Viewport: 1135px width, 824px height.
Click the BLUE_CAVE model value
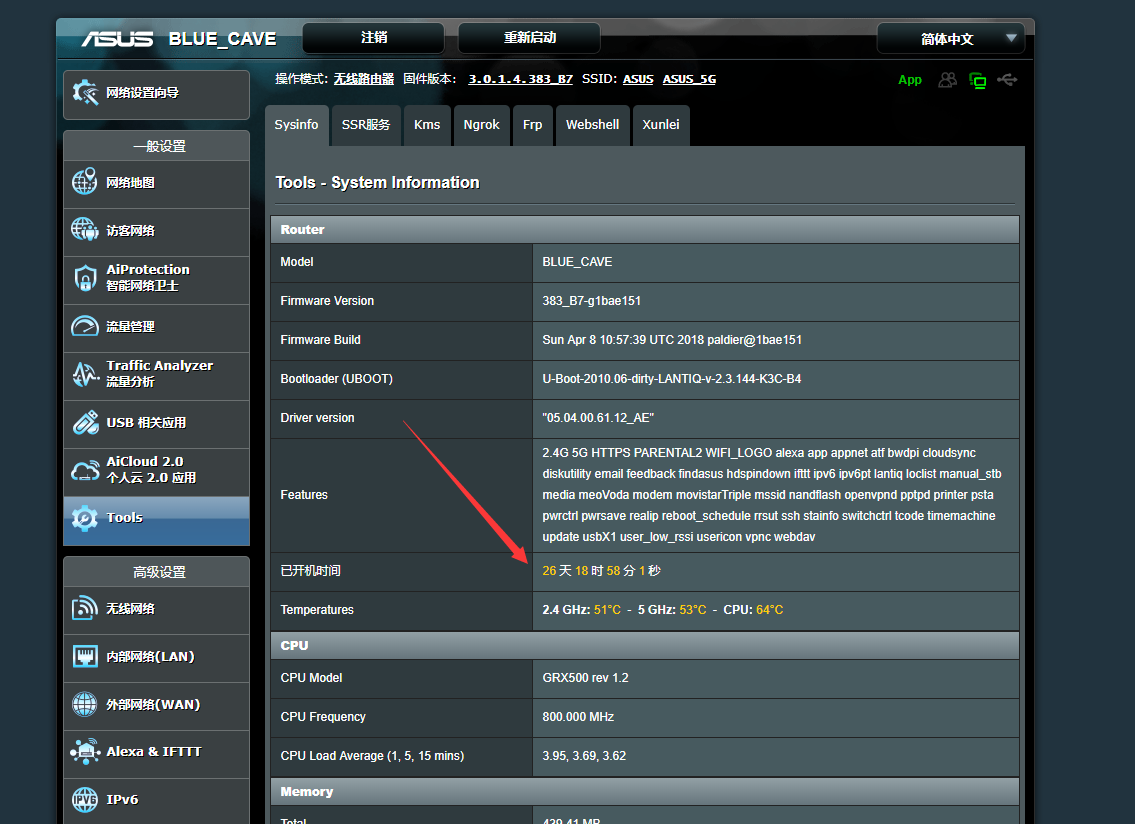coord(577,261)
